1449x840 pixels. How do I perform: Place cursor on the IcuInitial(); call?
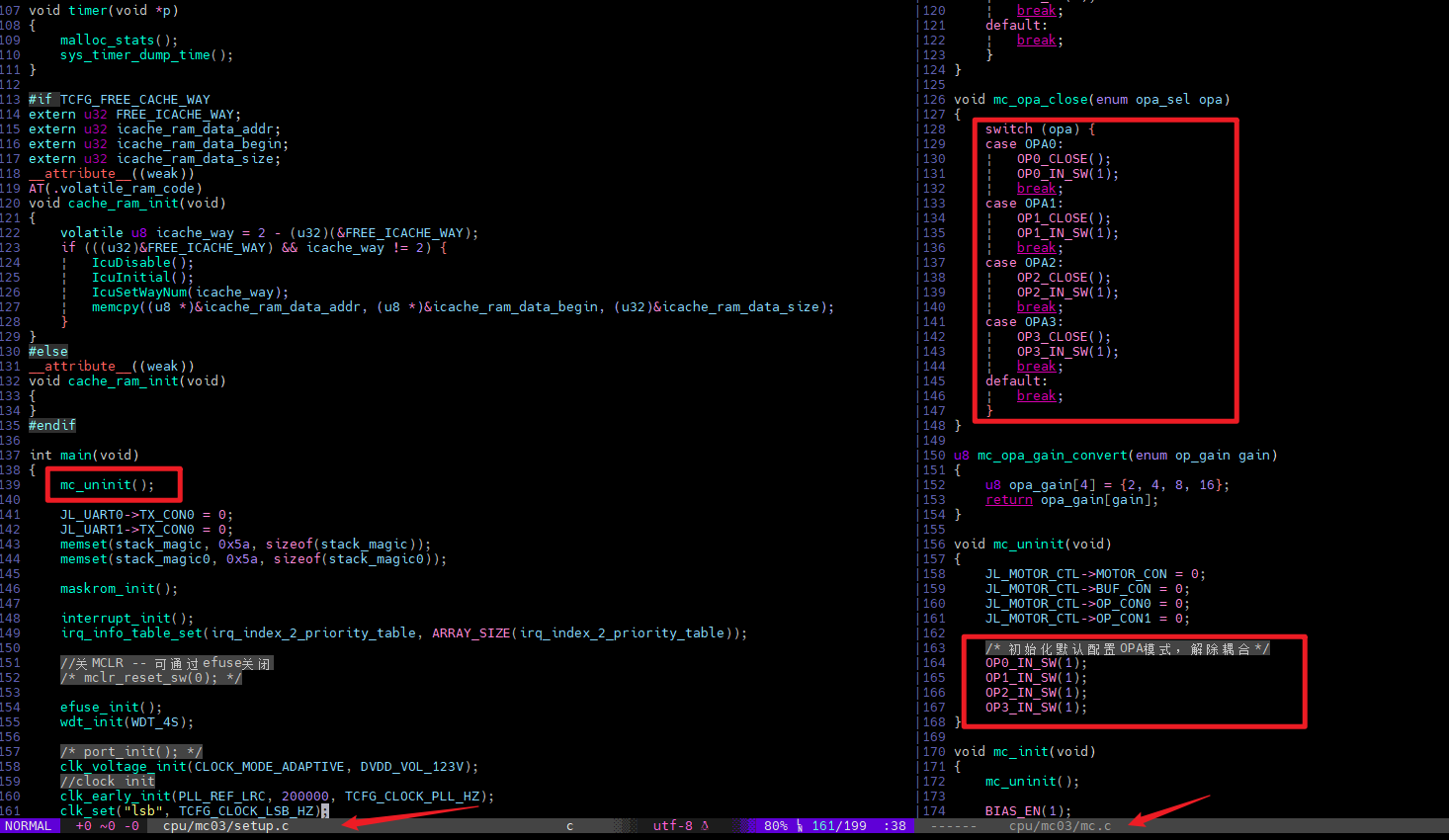pos(143,278)
